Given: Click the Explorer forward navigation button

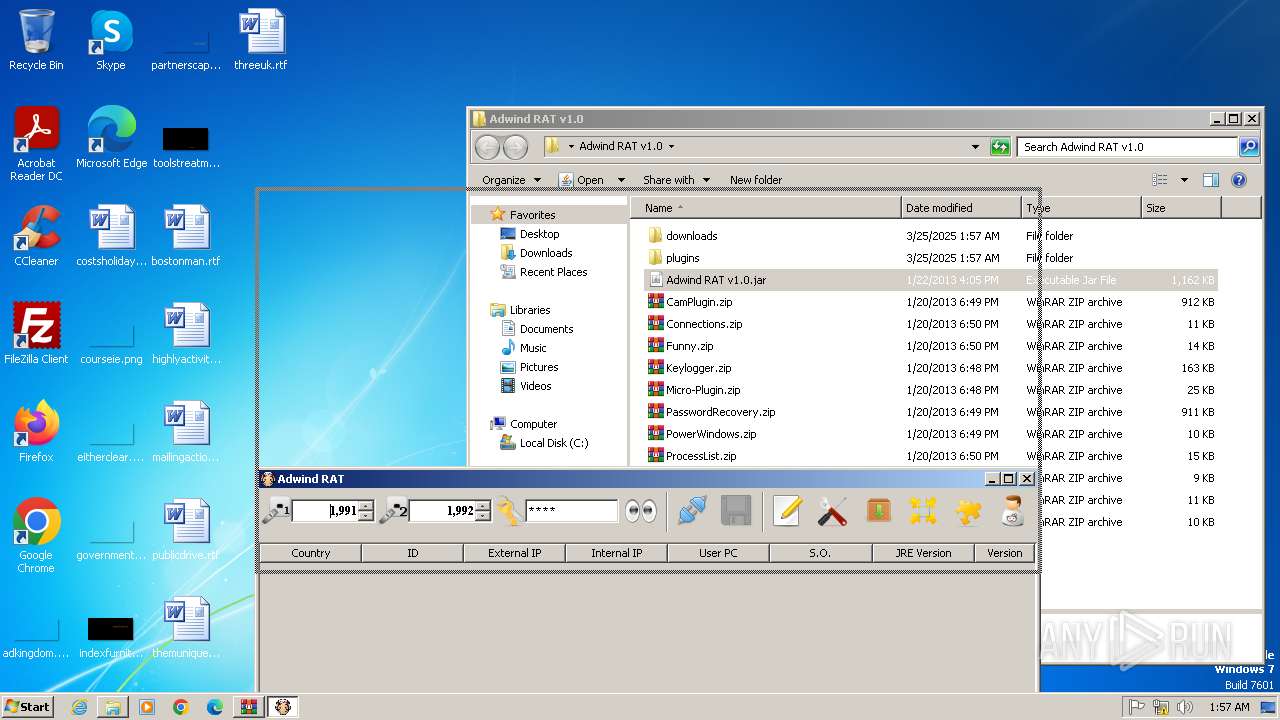Looking at the screenshot, I should pos(515,147).
